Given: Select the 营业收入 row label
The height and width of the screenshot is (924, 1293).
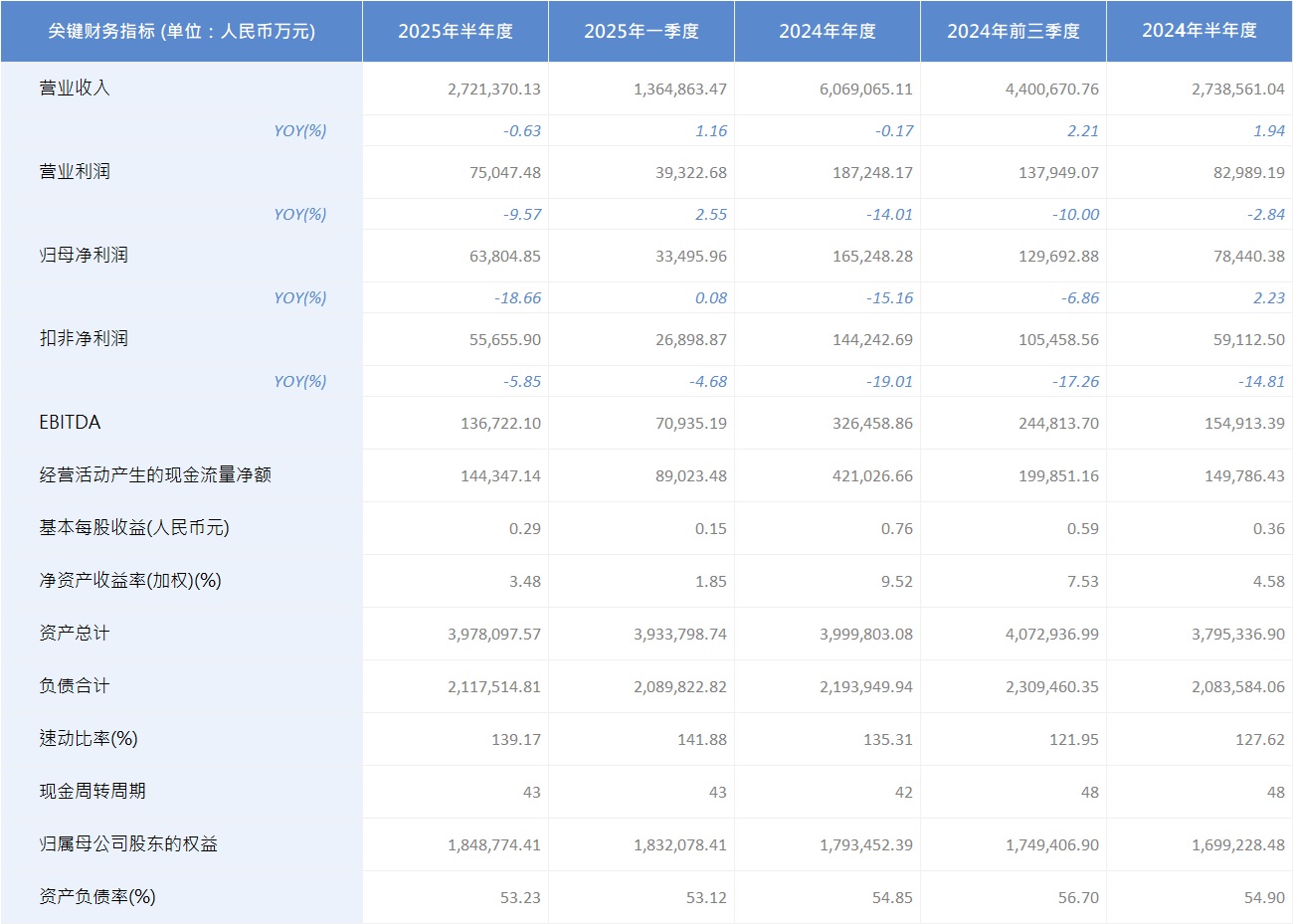Looking at the screenshot, I should tap(75, 89).
